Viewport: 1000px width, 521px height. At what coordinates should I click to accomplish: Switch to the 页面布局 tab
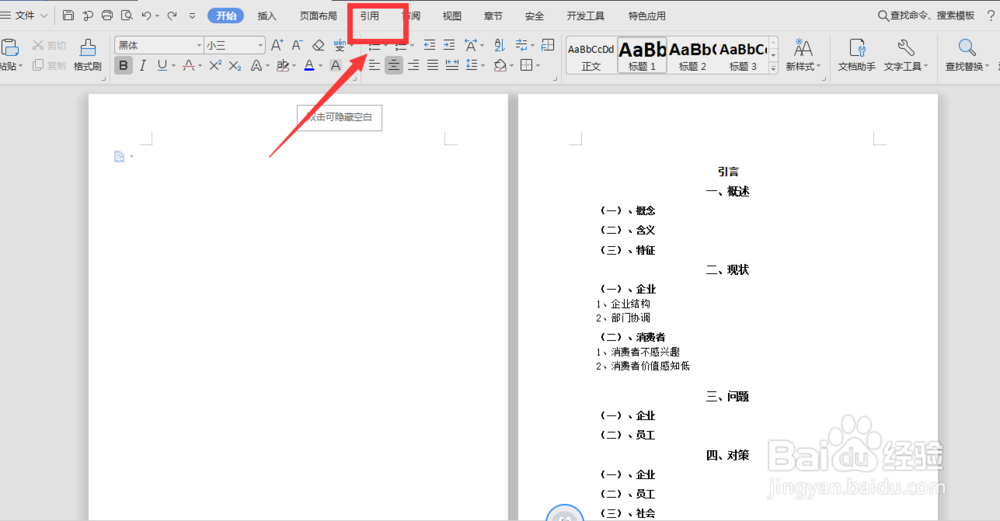[318, 16]
